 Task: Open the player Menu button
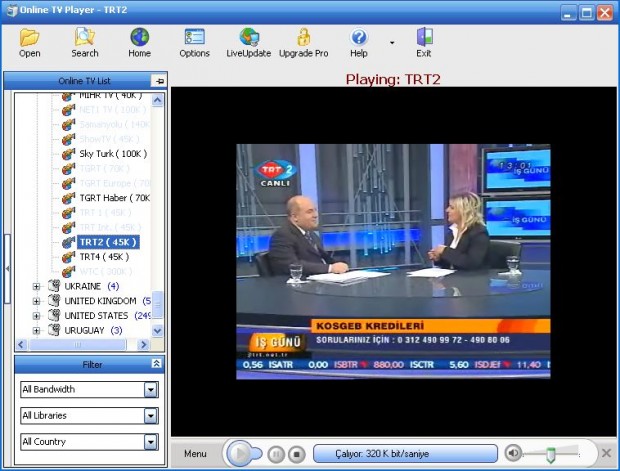pos(195,454)
